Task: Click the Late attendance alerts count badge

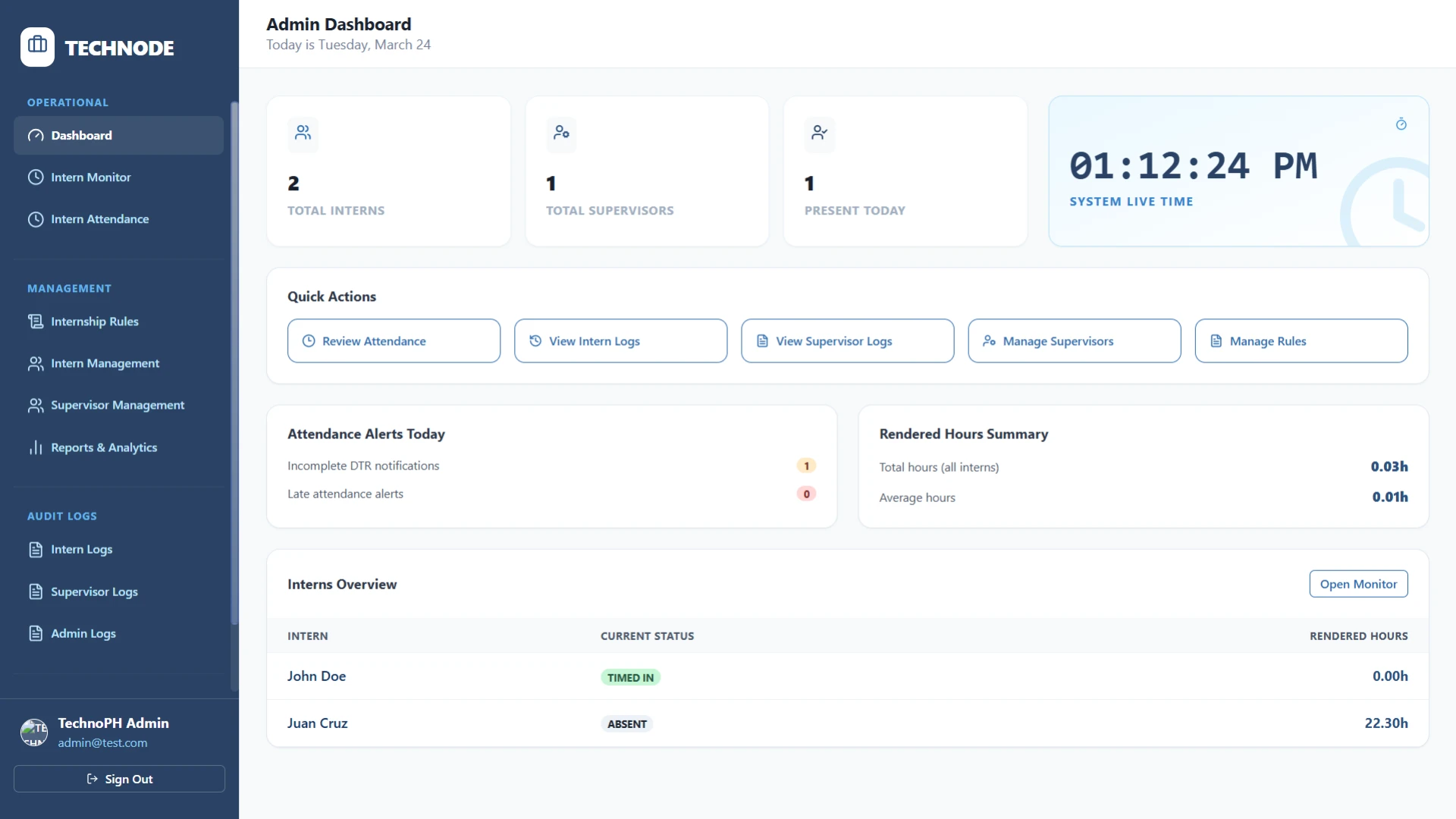Action: [806, 494]
